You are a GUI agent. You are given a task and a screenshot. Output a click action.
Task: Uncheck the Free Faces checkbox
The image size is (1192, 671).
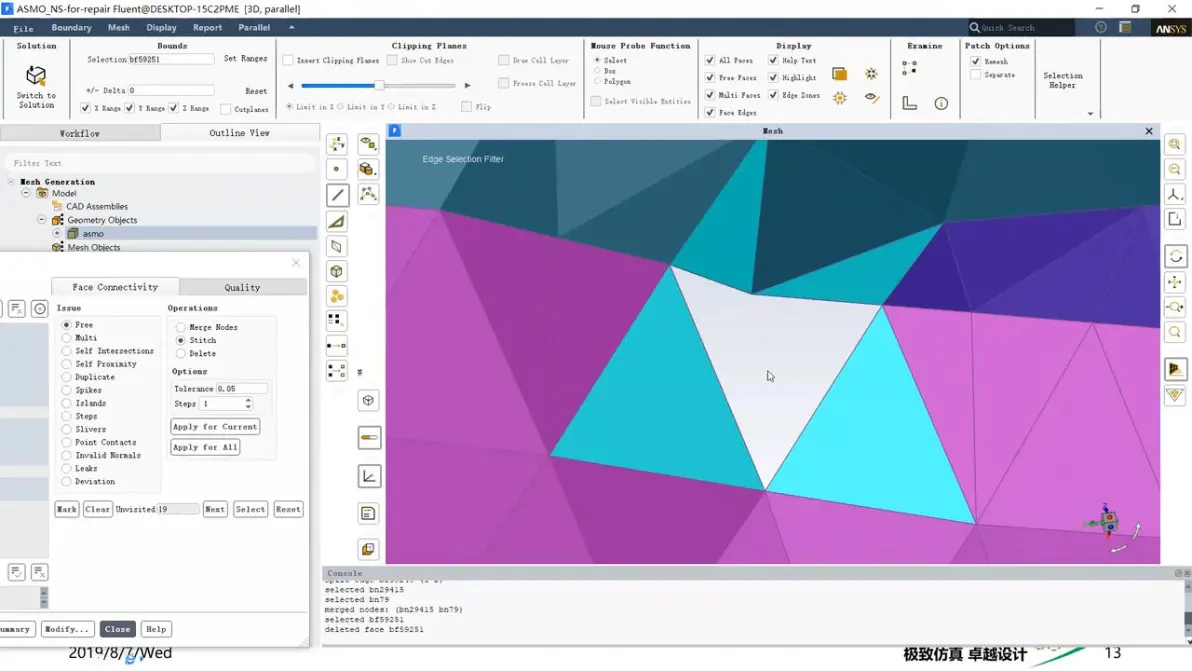tap(710, 78)
